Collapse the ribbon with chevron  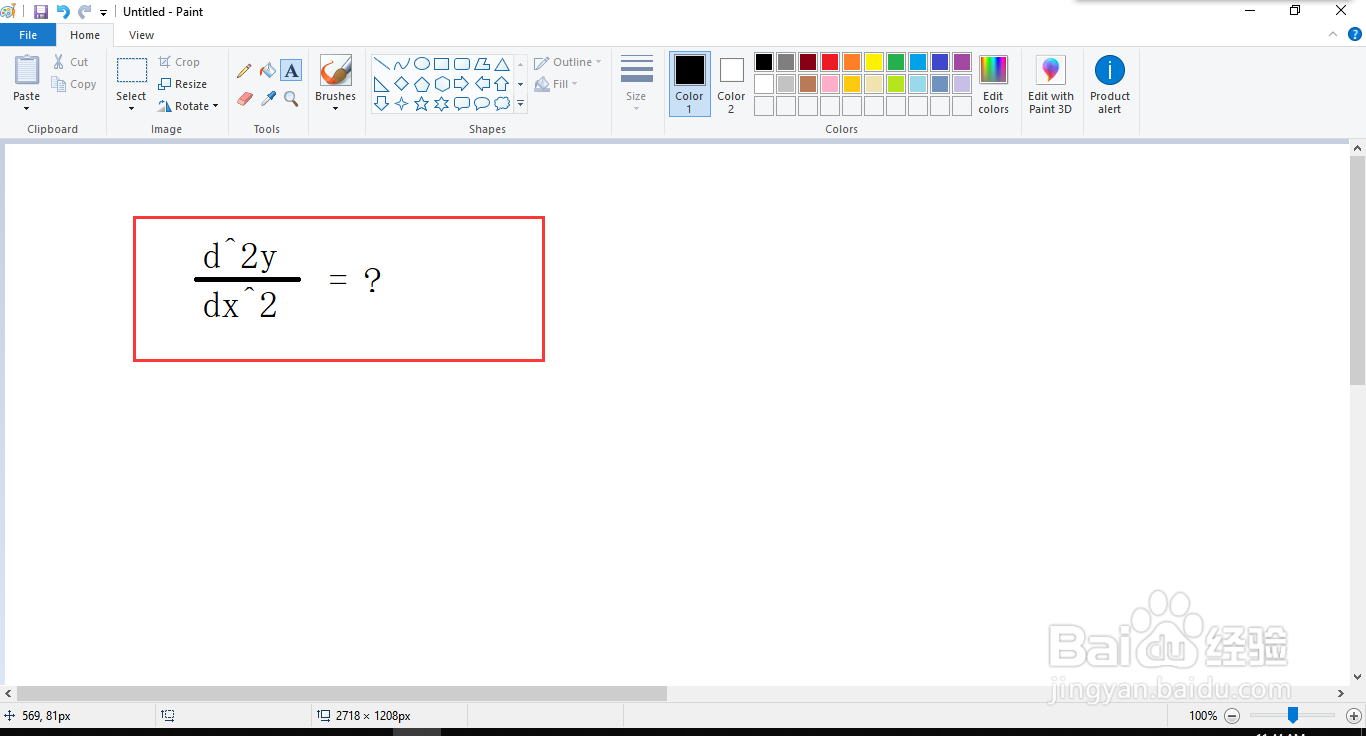1332,34
